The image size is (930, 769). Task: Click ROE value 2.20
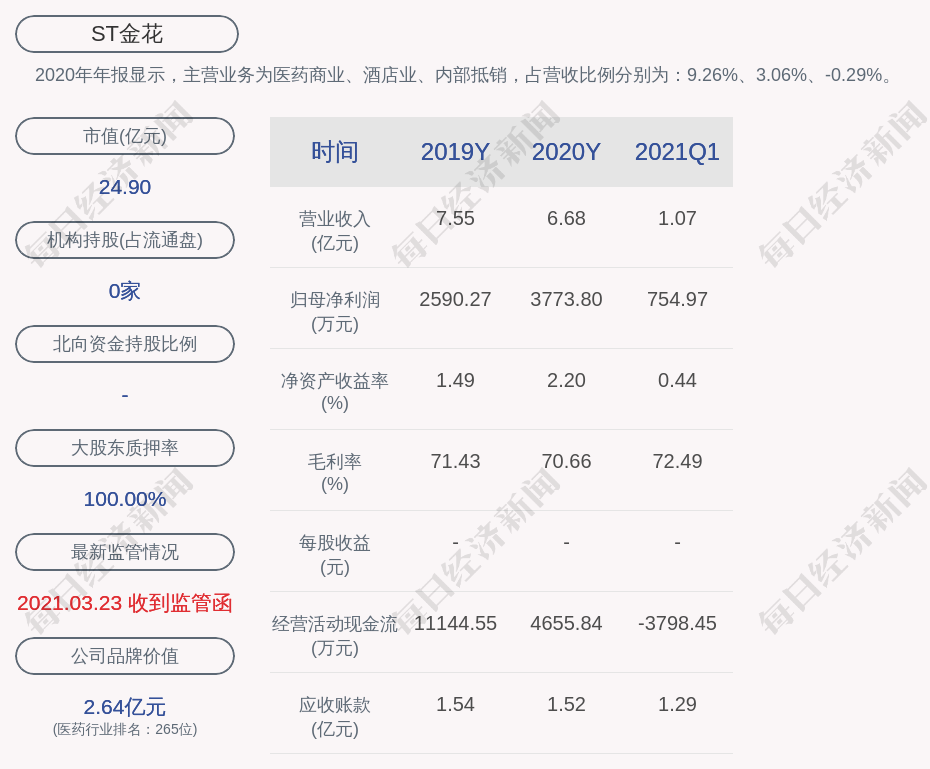click(566, 380)
